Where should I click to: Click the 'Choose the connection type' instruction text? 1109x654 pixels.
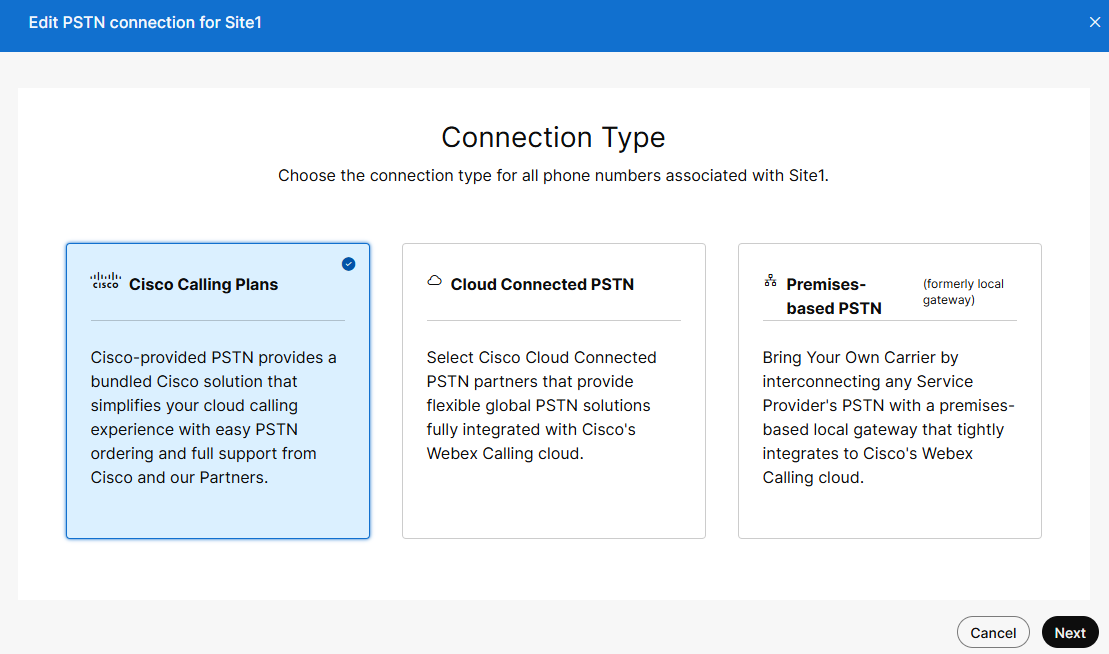553,175
